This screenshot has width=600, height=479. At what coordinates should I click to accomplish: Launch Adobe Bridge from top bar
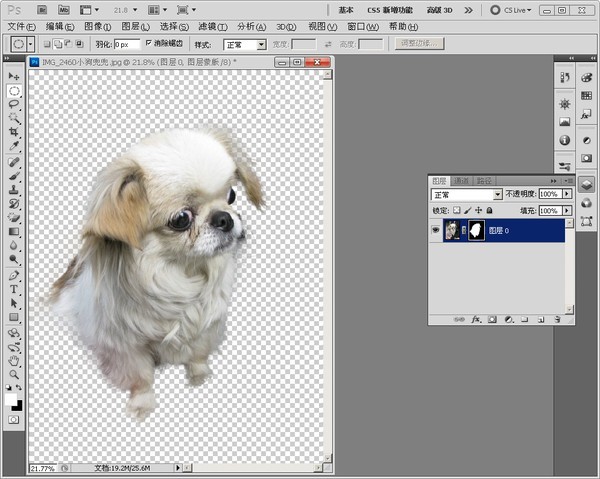(x=42, y=10)
